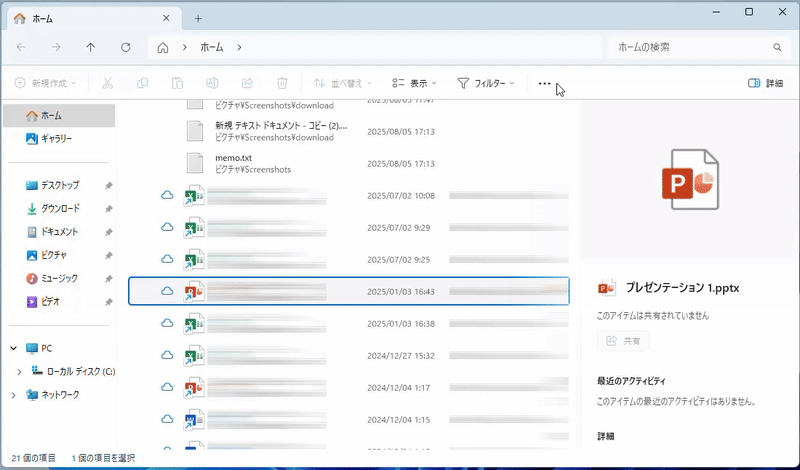Add a new tab with plus button

coord(198,19)
